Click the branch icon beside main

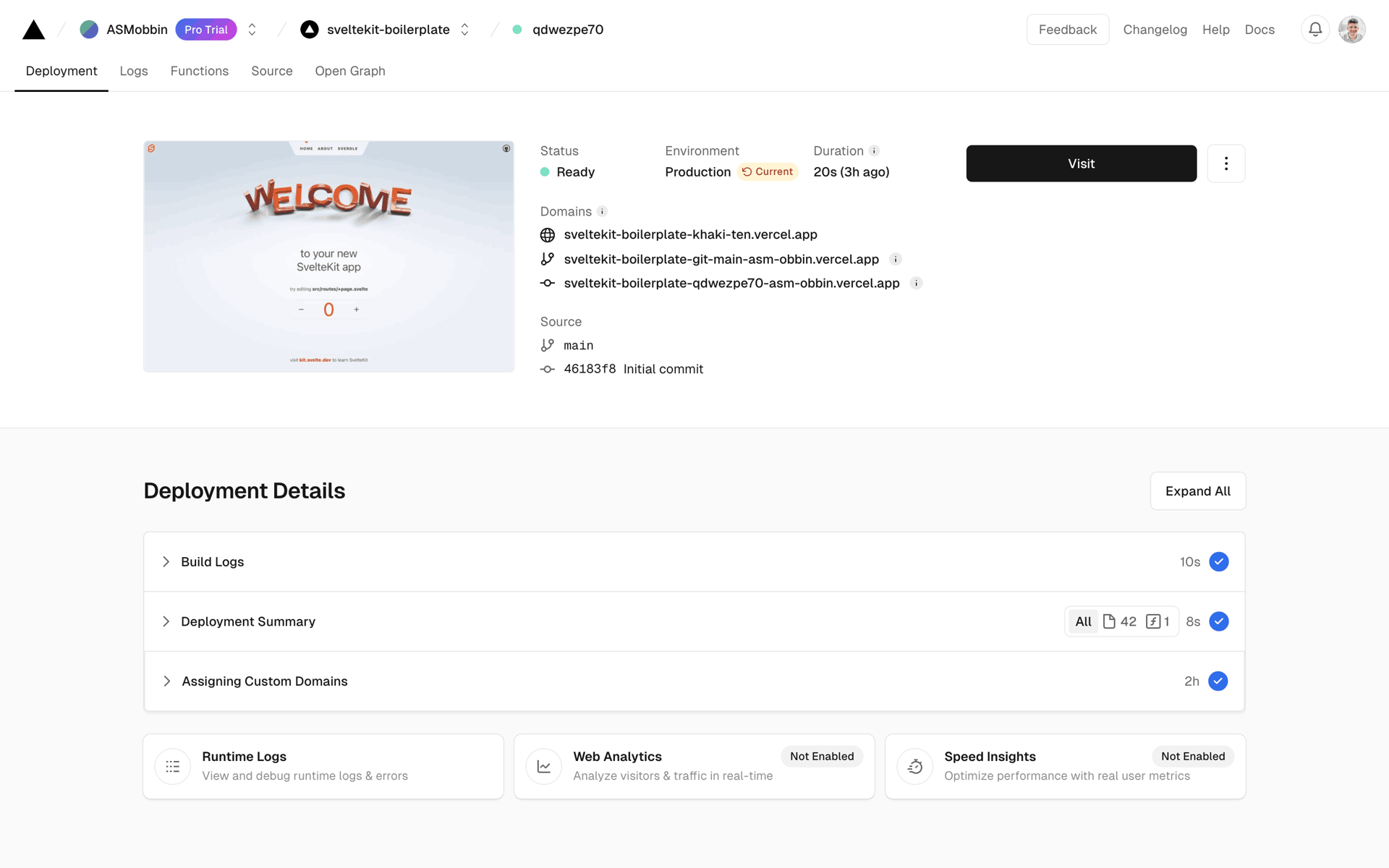[x=548, y=346]
